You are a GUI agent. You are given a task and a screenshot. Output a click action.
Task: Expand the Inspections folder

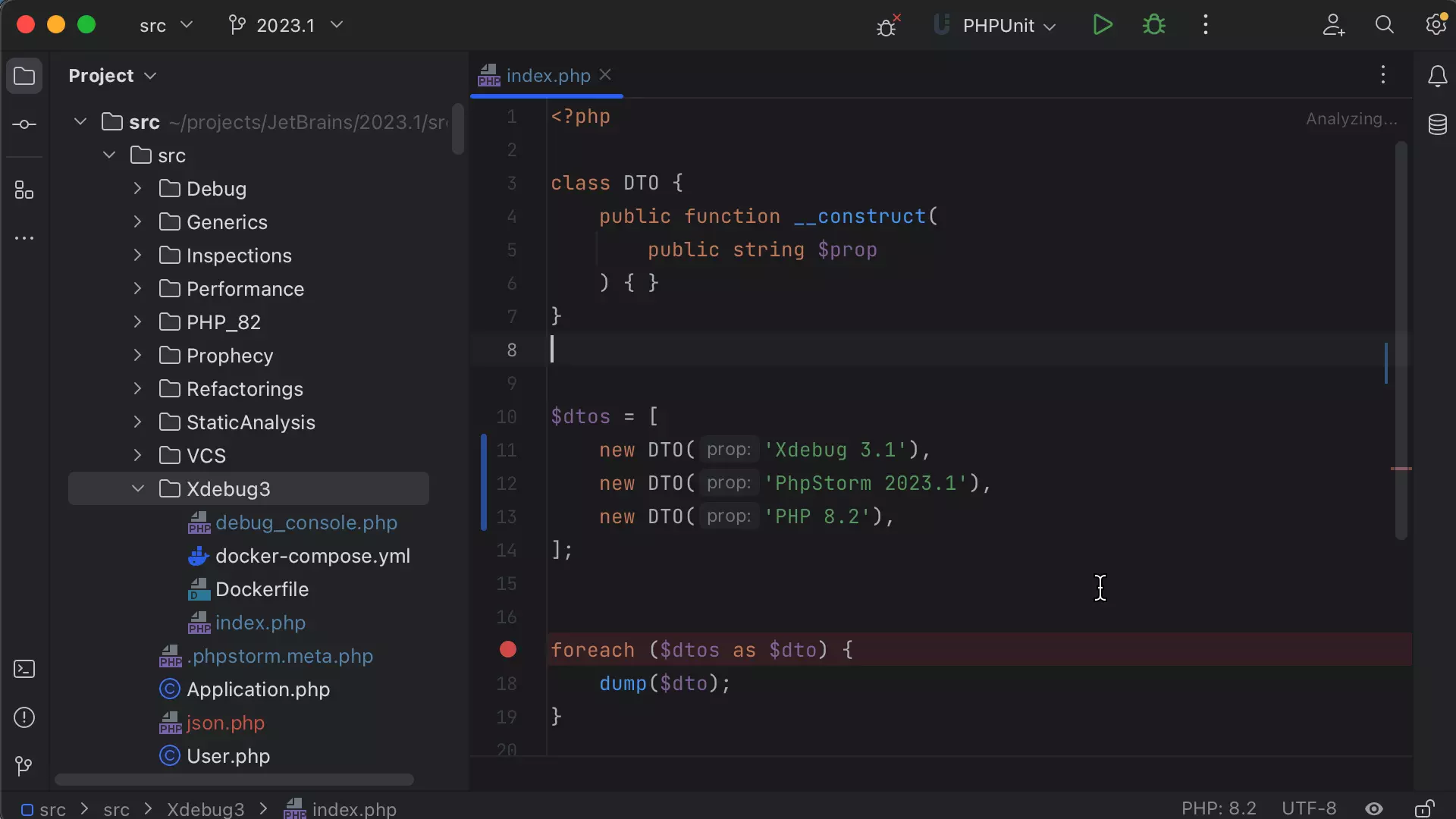coord(137,256)
